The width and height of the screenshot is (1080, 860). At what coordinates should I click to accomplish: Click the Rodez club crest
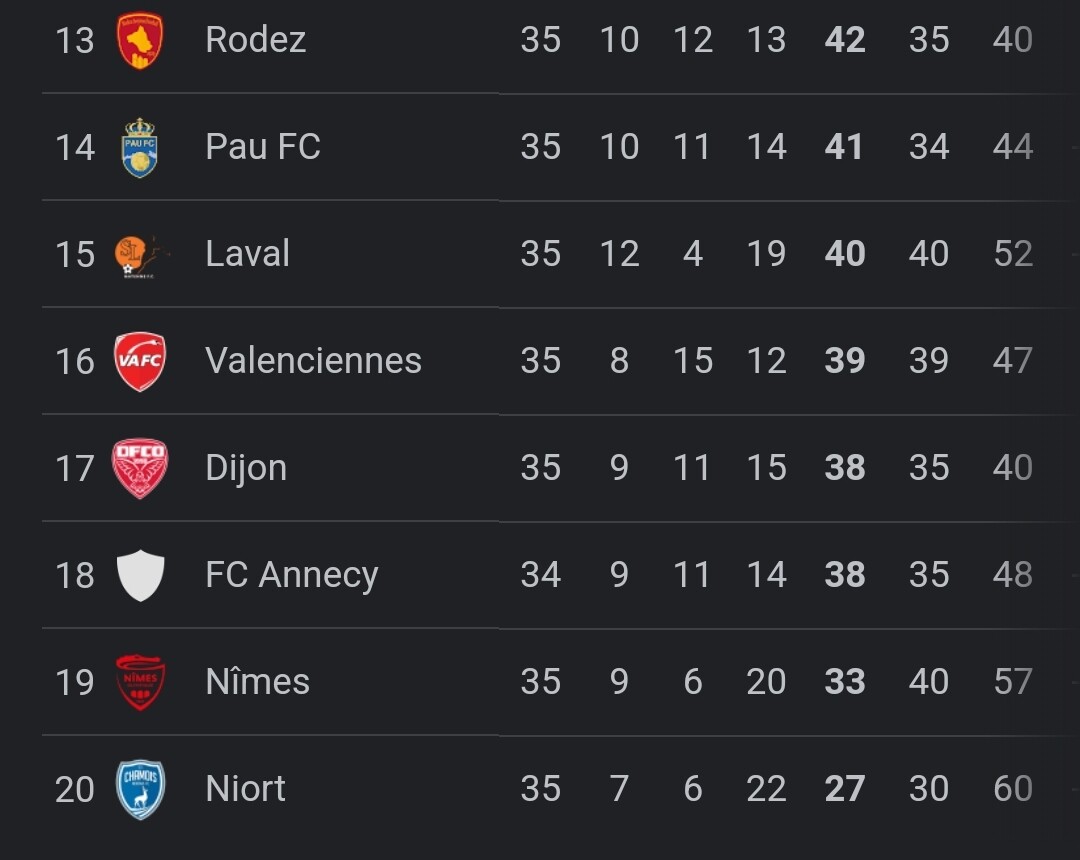tap(140, 40)
